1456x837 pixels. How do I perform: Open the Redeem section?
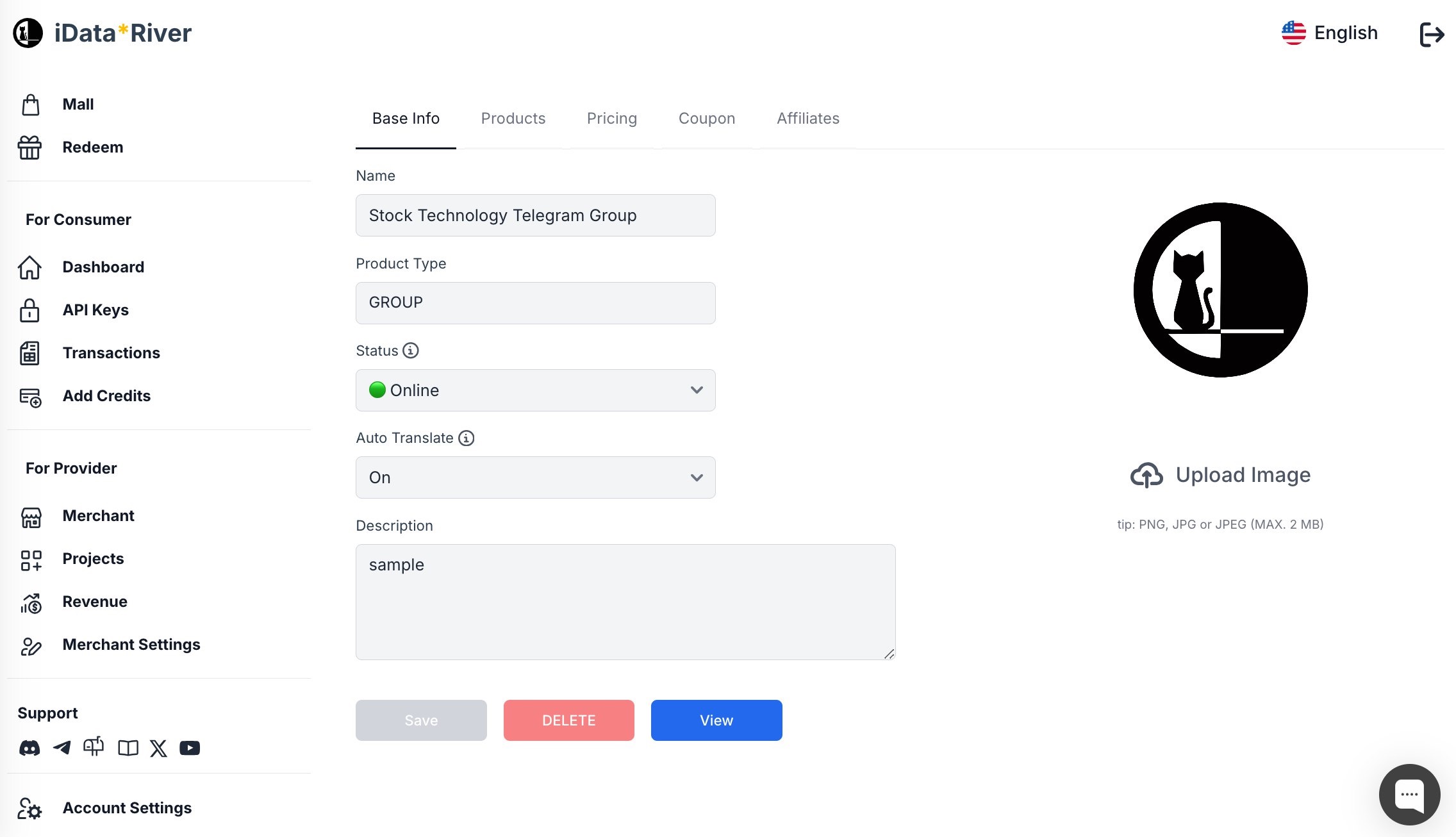coord(92,147)
